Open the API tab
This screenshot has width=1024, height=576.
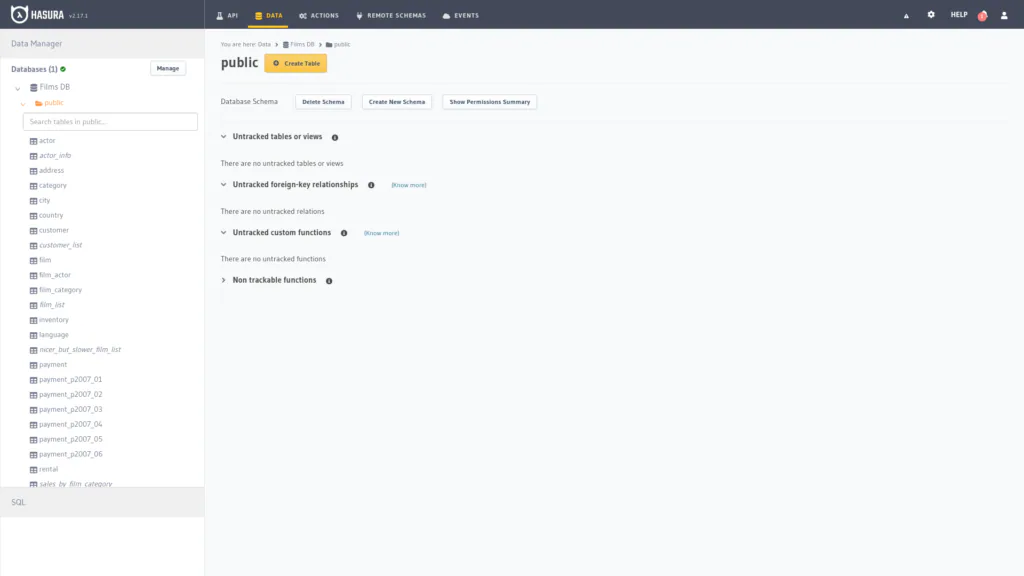[x=227, y=15]
